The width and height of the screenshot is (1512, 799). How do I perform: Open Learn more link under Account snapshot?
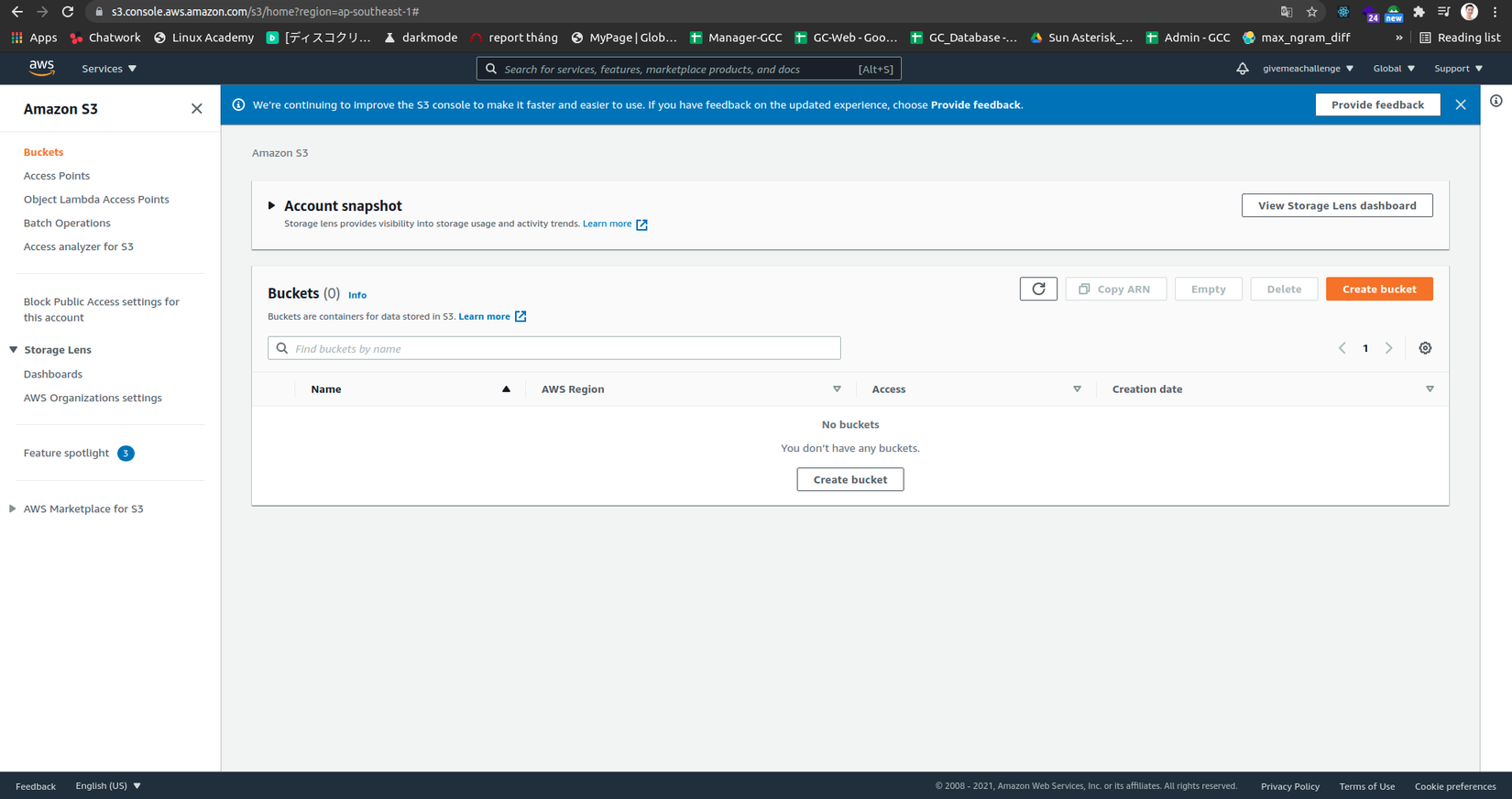click(x=615, y=224)
